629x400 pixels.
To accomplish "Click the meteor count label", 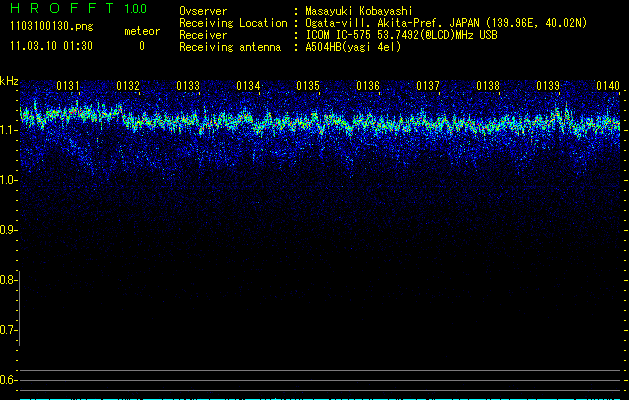I will [141, 31].
